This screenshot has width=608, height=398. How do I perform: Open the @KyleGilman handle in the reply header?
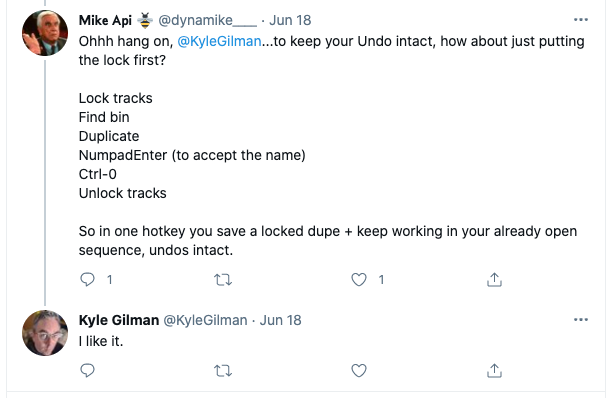click(x=205, y=320)
